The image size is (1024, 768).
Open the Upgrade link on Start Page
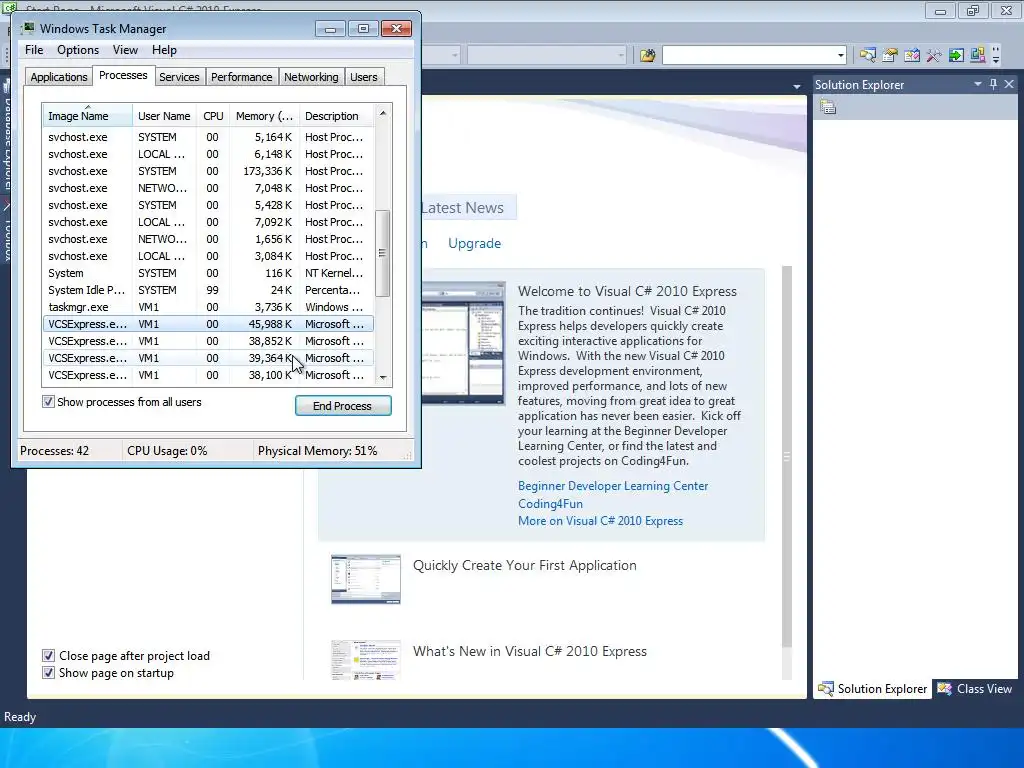click(x=474, y=244)
